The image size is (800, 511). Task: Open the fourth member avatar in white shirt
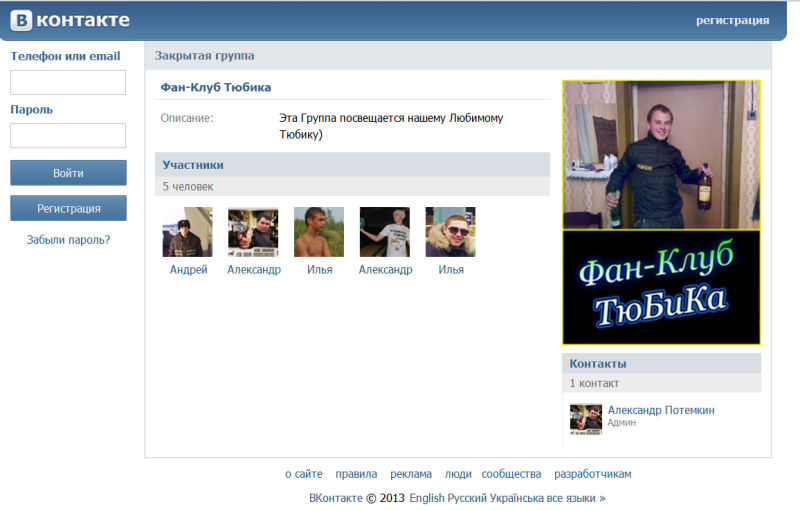coord(385,232)
